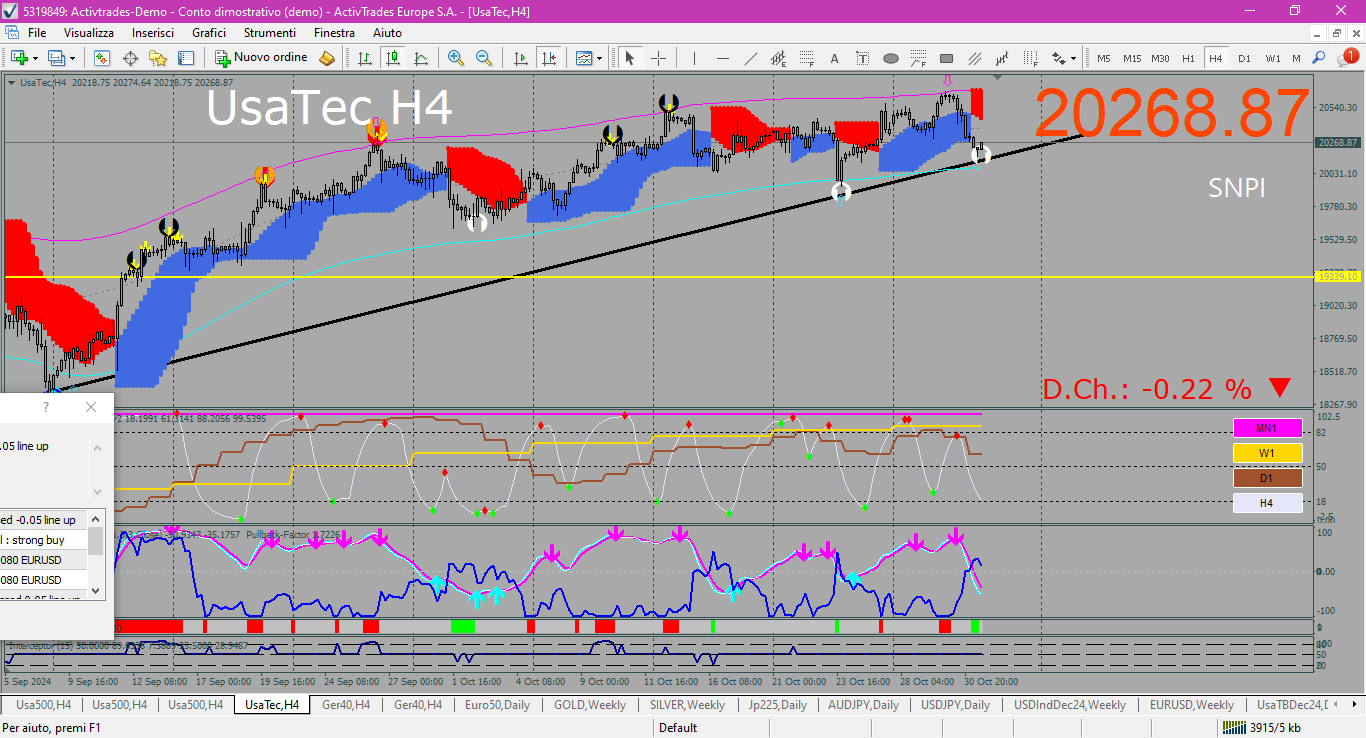Activate the standard cursor mode

tap(630, 58)
